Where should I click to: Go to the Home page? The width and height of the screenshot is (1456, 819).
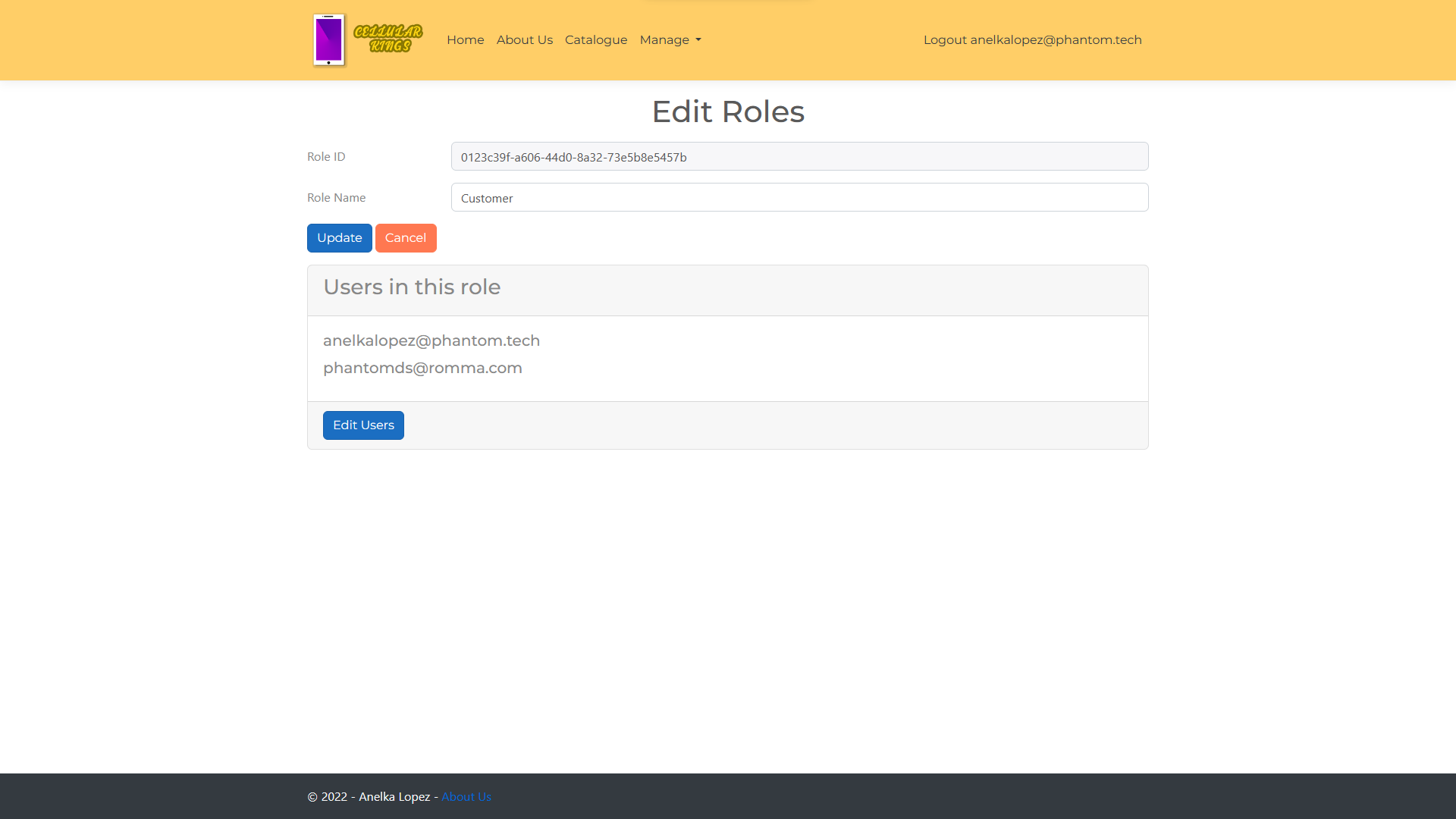pos(465,40)
